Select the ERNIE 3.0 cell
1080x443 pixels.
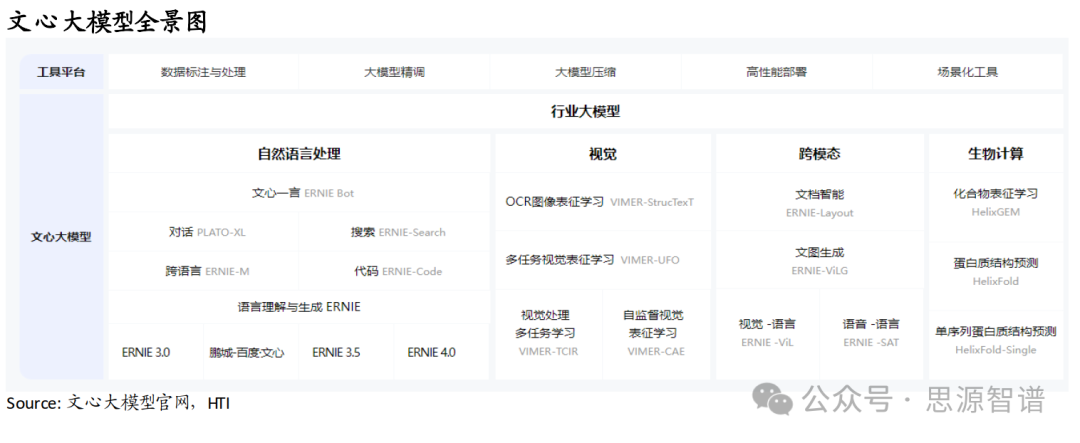pyautogui.click(x=156, y=352)
